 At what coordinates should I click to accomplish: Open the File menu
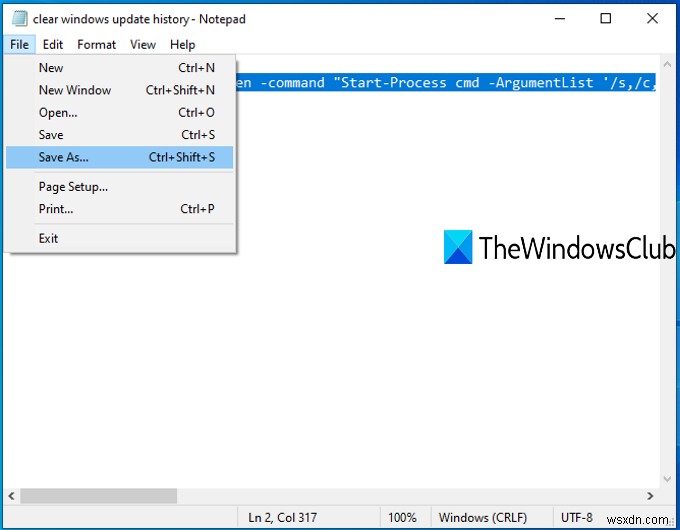tap(20, 45)
